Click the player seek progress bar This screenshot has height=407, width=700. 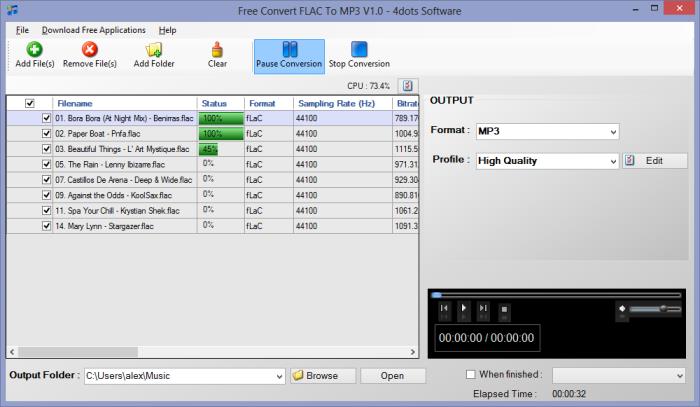pos(556,295)
